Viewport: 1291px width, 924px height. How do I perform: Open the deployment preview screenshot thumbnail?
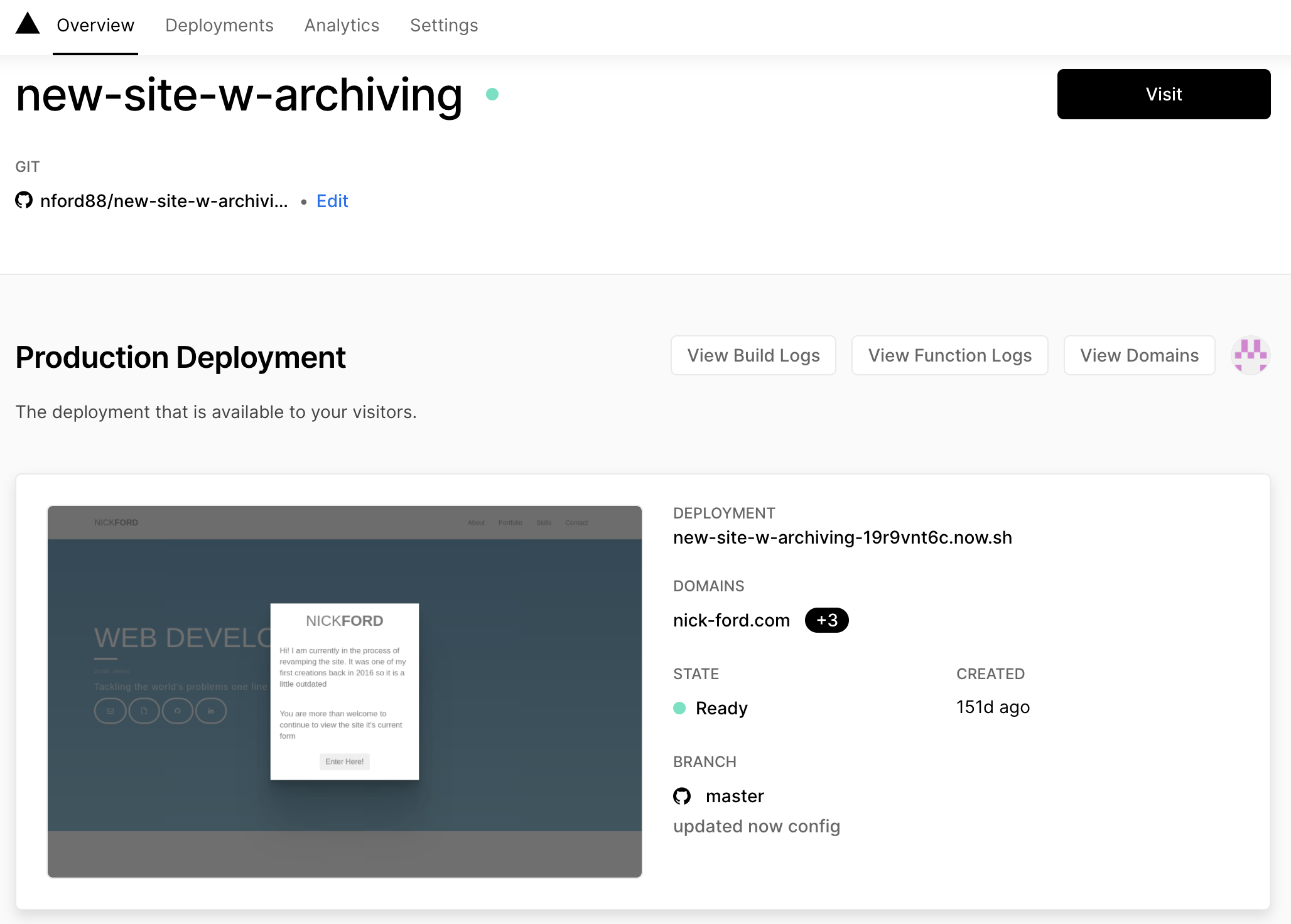(345, 691)
